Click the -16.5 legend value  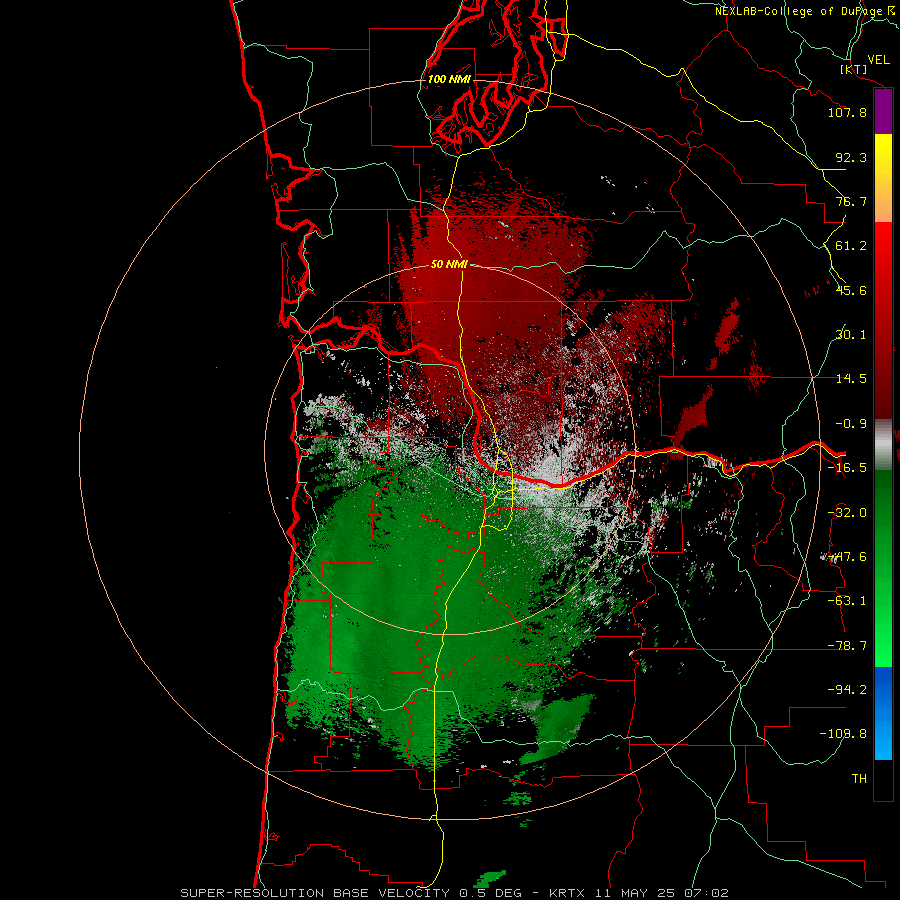(847, 468)
